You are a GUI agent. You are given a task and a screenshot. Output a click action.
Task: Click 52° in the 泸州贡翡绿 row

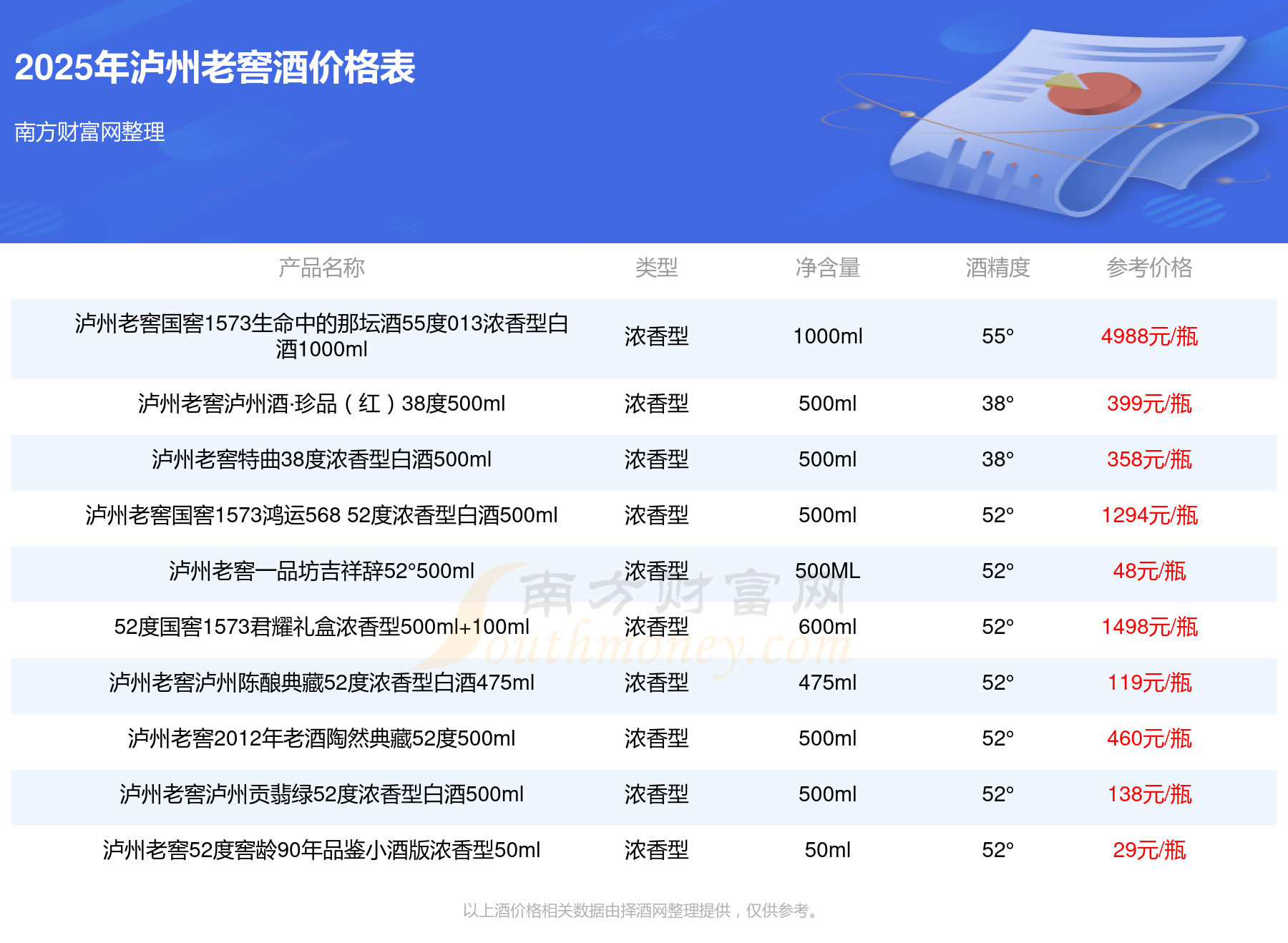point(997,794)
